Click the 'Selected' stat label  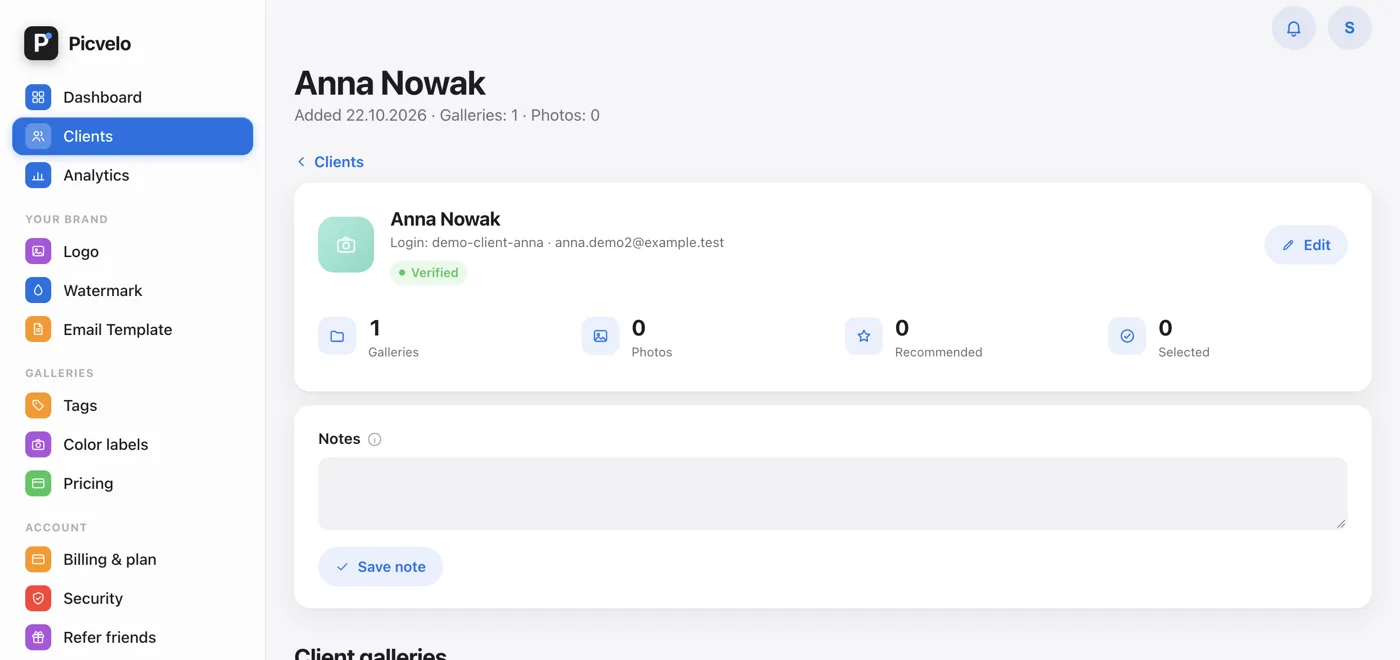tap(1184, 352)
